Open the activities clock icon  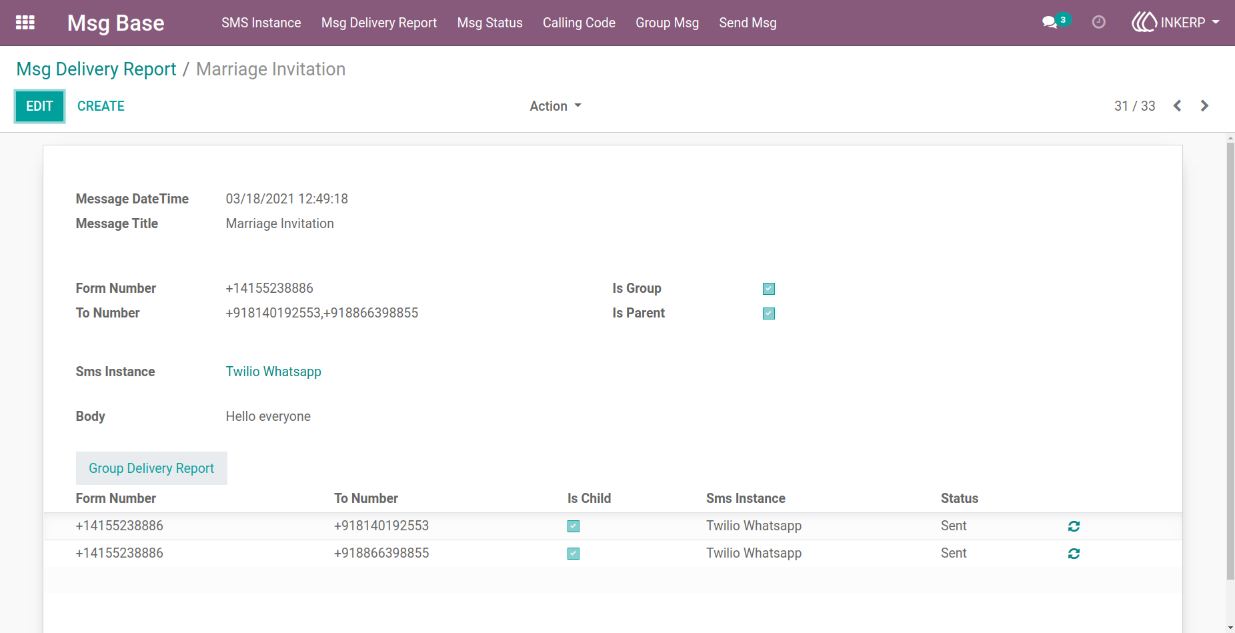pos(1099,22)
